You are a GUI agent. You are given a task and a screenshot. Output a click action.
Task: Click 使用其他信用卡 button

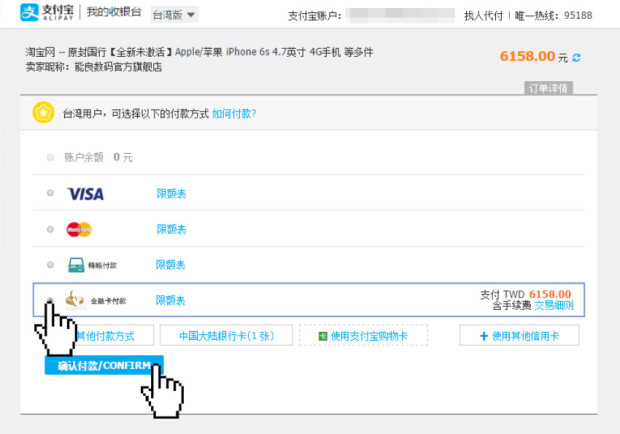point(519,336)
